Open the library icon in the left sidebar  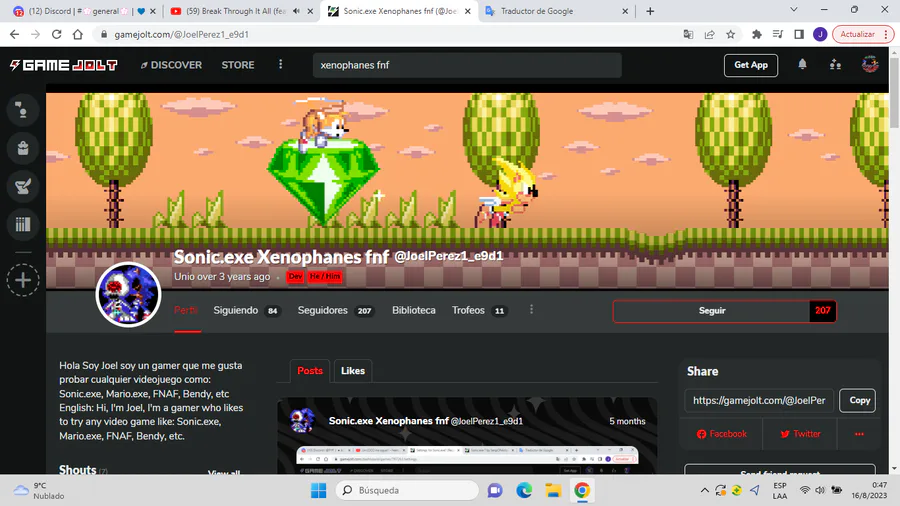point(23,224)
